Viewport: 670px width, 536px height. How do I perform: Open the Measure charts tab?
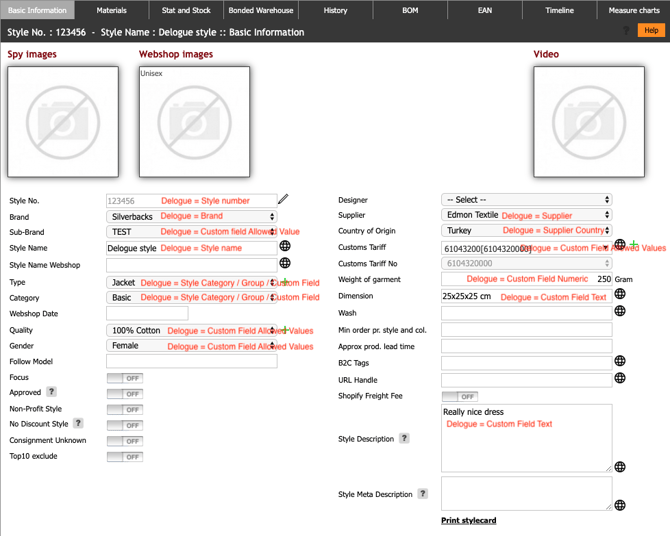point(634,10)
